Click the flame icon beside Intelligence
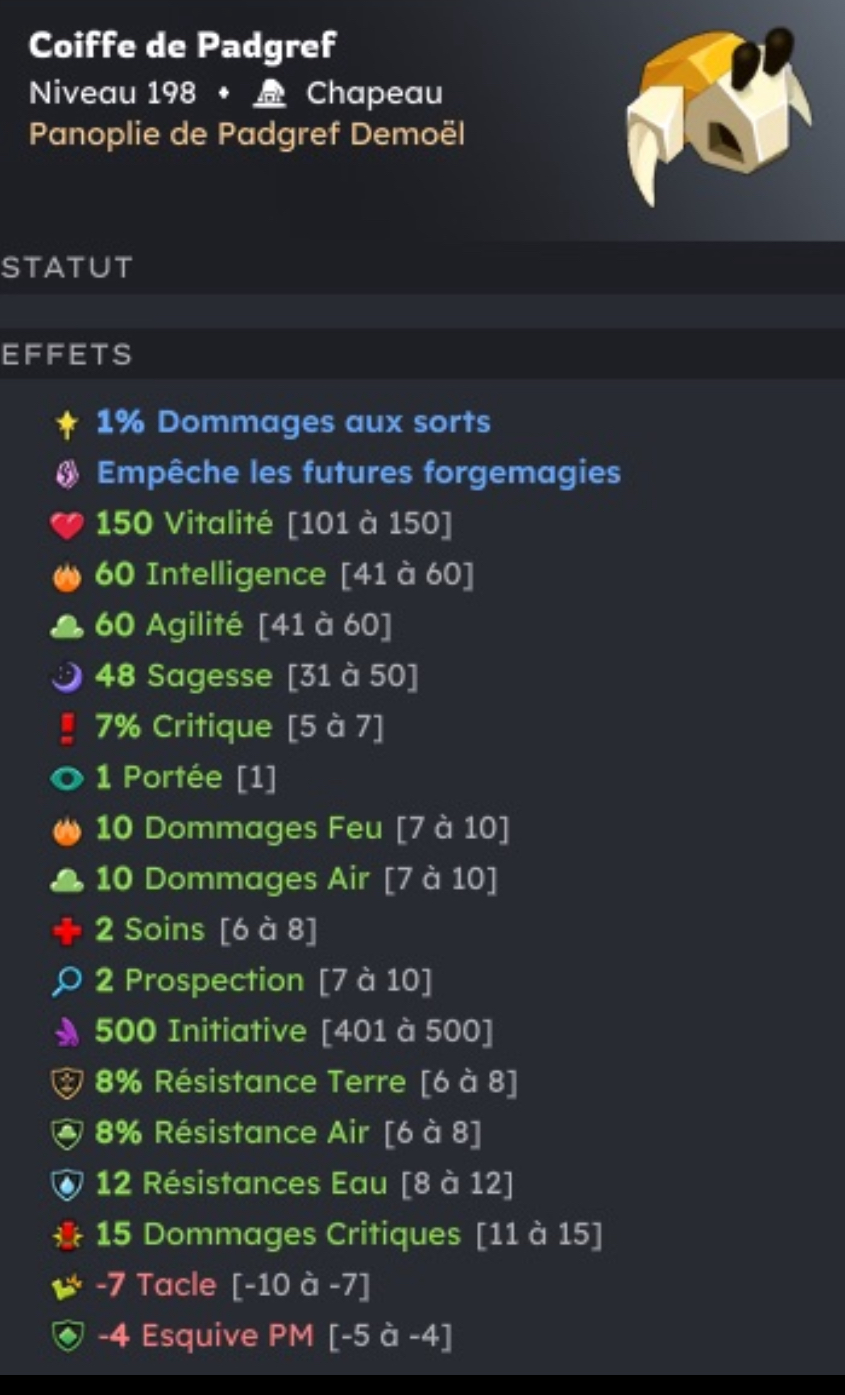 click(x=67, y=576)
